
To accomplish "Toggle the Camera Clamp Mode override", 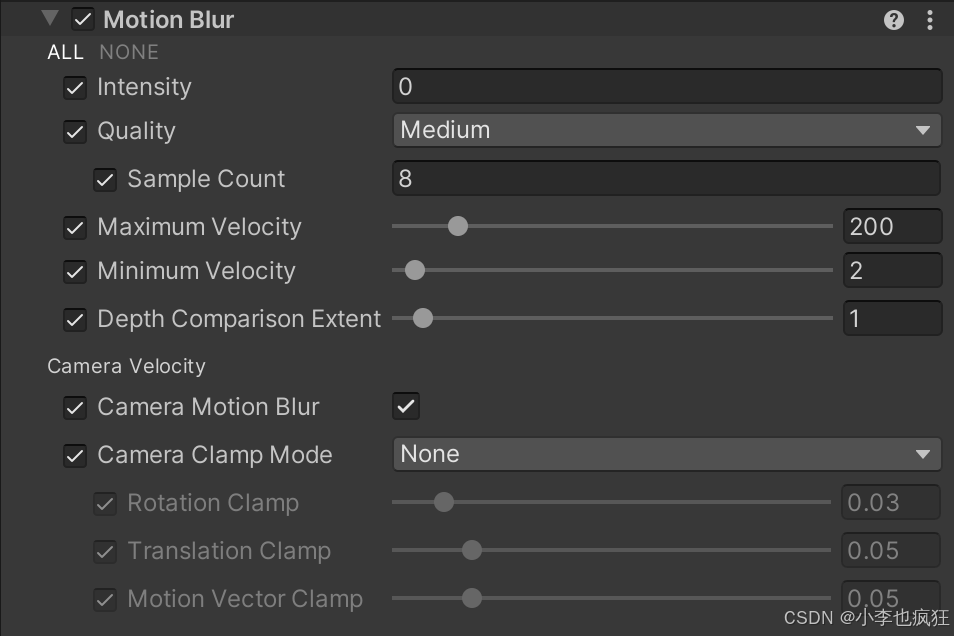I will 75,455.
